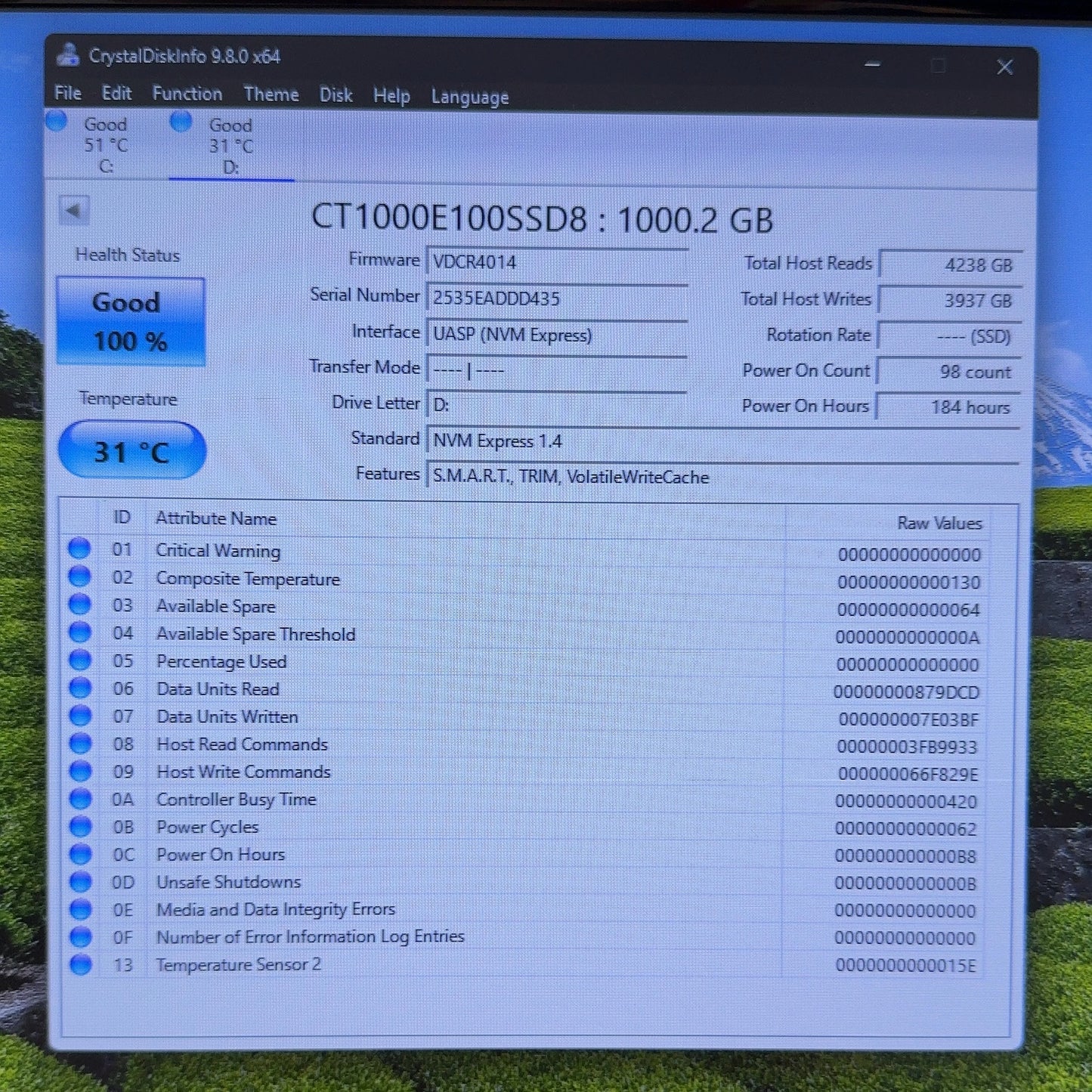This screenshot has width=1092, height=1092.
Task: Click the Firmware field VDCR4014
Action: point(557,262)
